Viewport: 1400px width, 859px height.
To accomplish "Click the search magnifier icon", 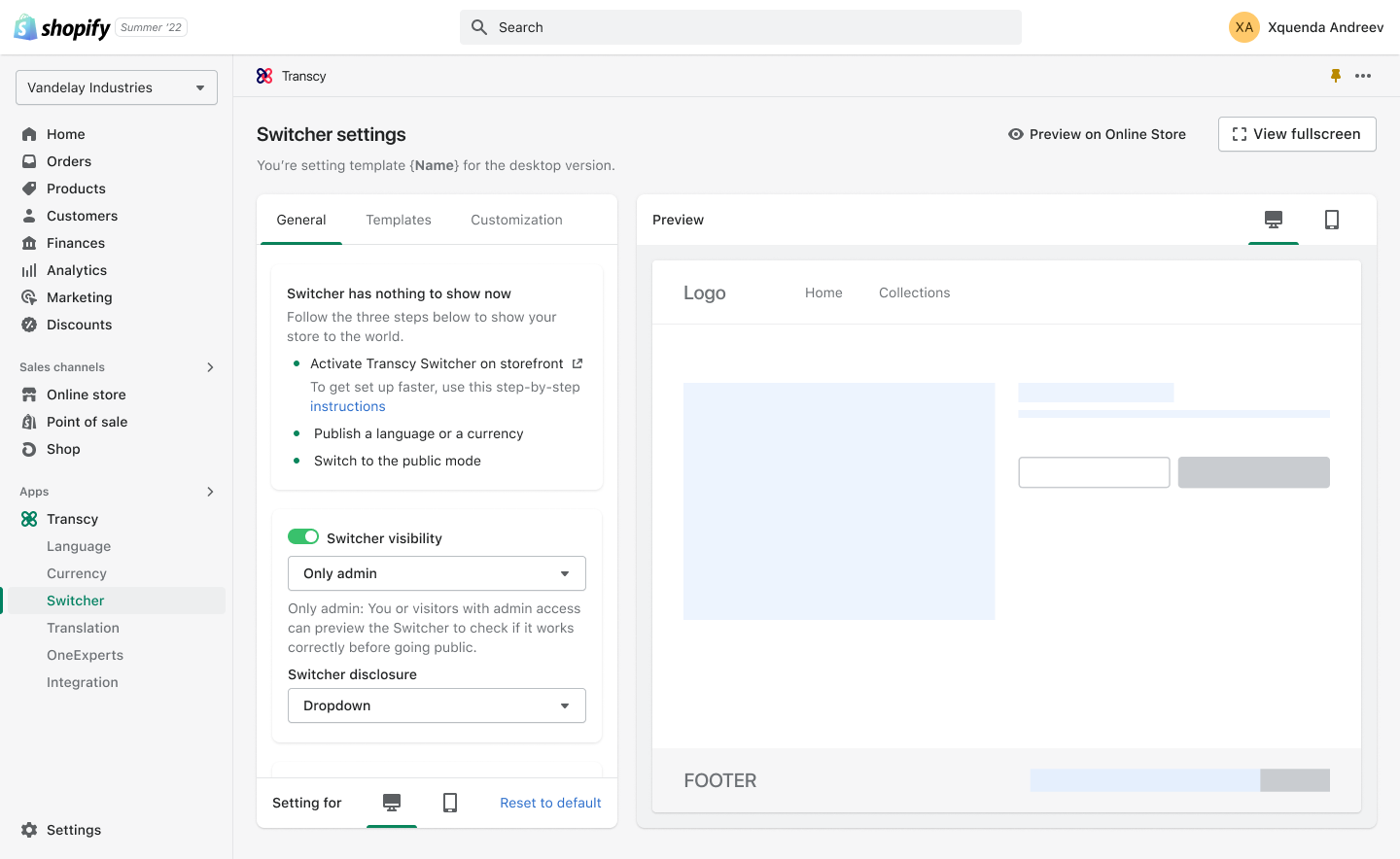I will (479, 27).
